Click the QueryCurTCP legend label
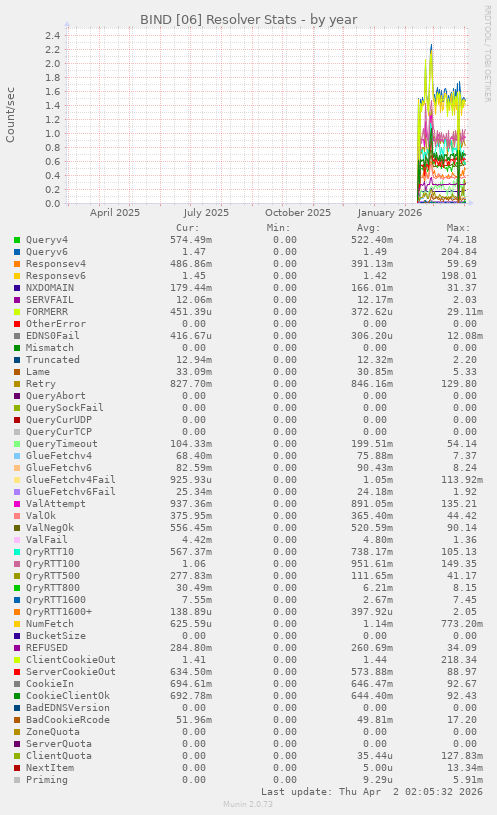This screenshot has height=815, width=497. click(59, 432)
